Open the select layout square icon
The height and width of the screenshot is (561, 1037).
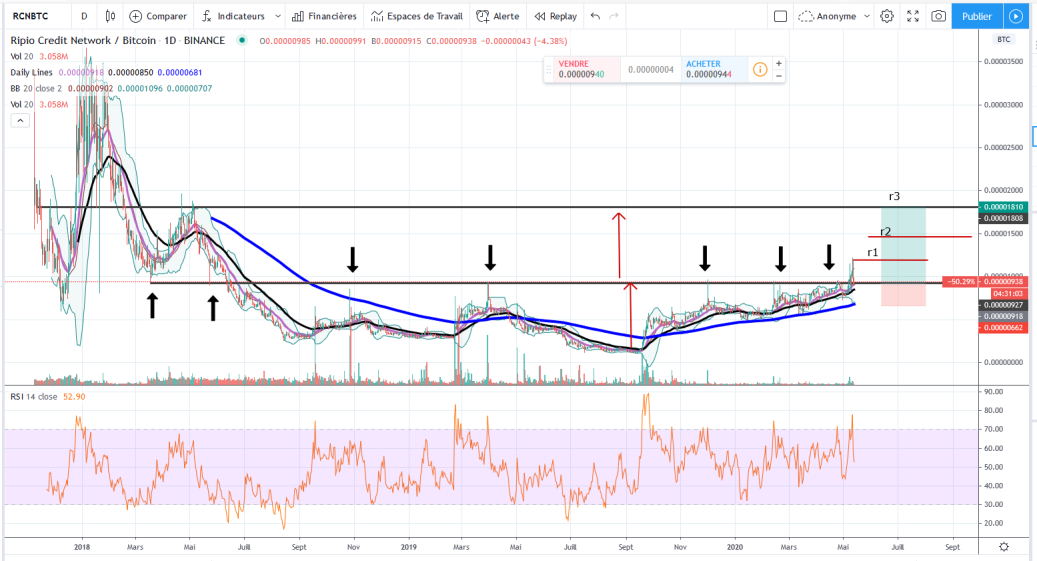point(780,16)
